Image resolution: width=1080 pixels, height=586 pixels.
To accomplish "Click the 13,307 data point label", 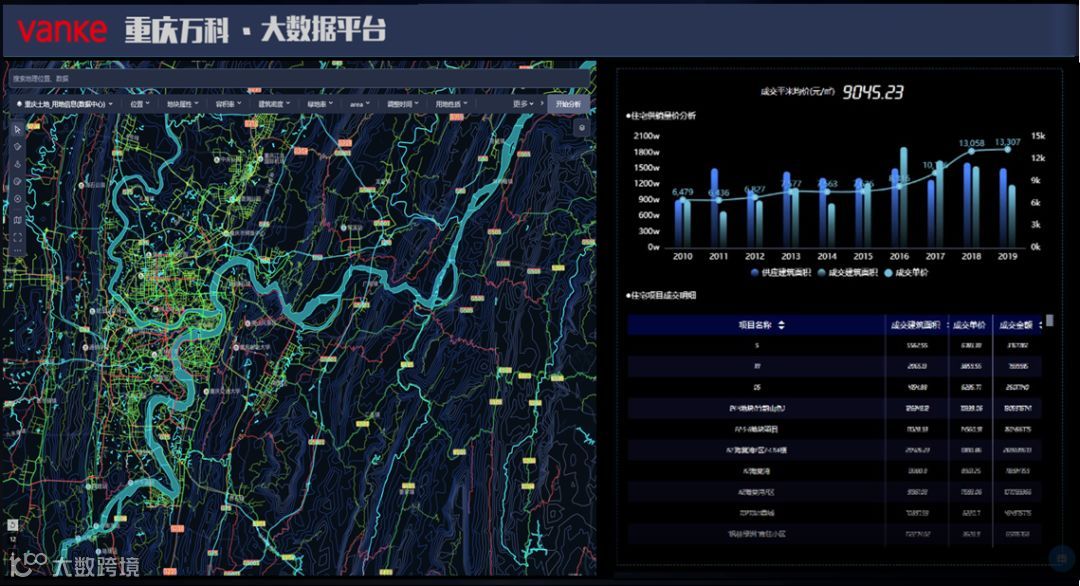I will pos(1007,142).
